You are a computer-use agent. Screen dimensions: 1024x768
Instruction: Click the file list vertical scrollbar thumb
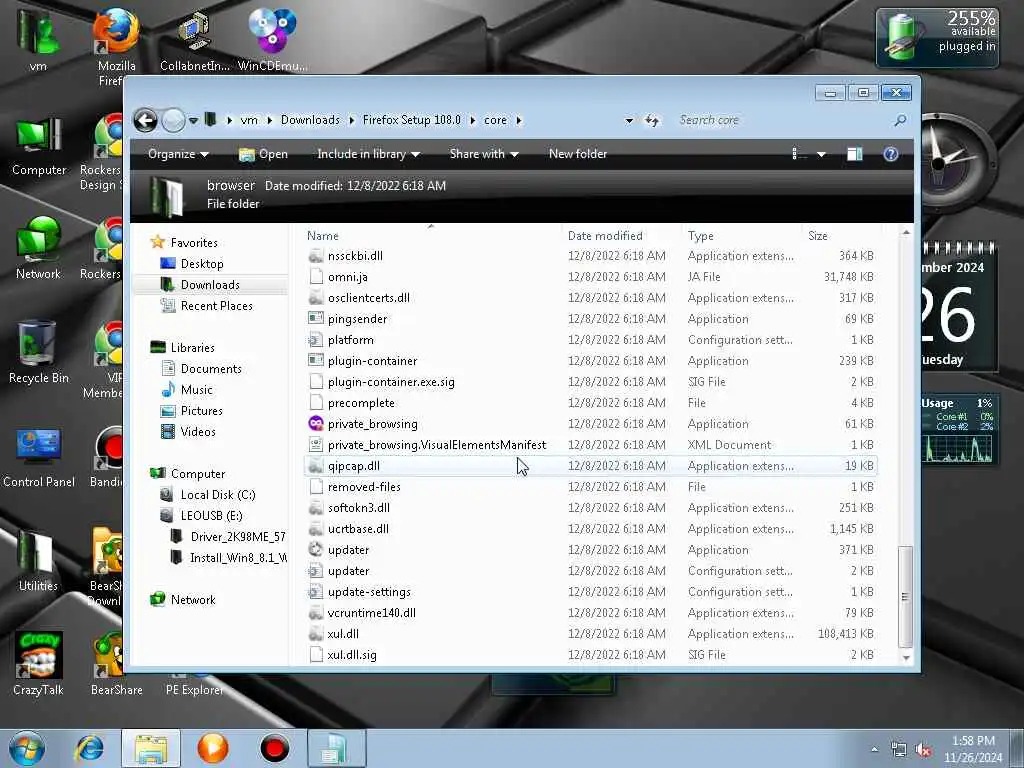coord(905,597)
